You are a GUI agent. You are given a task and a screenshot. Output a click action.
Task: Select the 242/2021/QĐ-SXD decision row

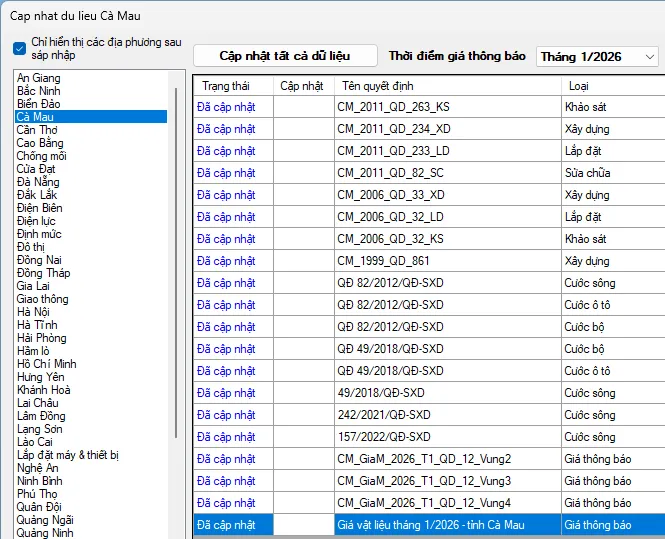click(384, 415)
